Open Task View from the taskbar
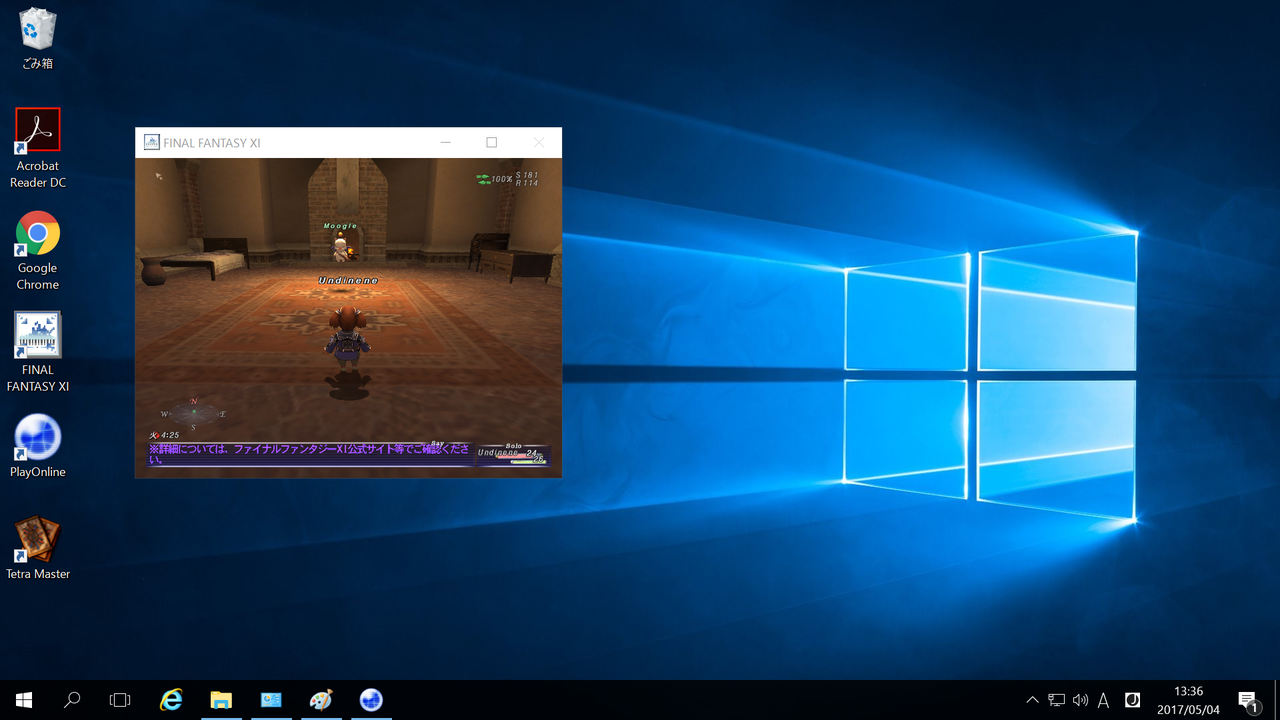Viewport: 1280px width, 720px height. 120,700
